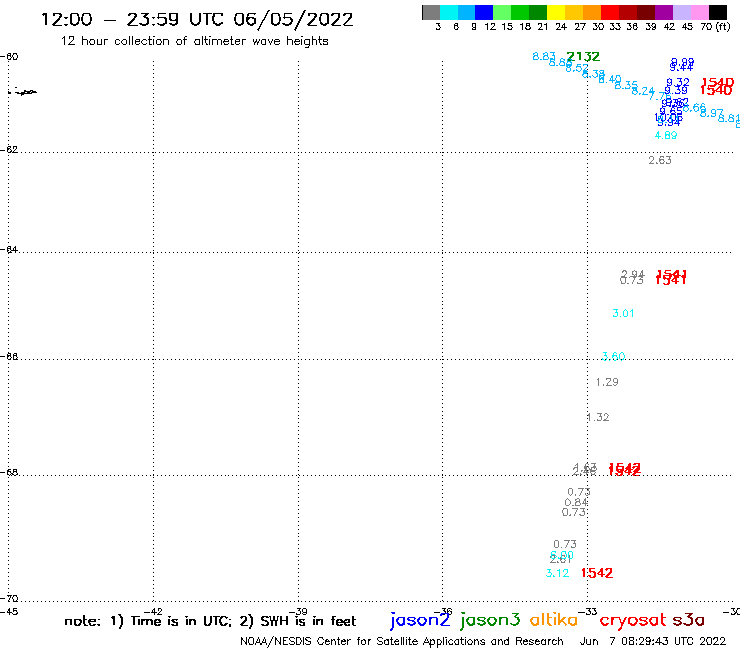Screen dimensions: 740x650
Task: Click the '-62' latitude axis label
Action: [x=9, y=150]
